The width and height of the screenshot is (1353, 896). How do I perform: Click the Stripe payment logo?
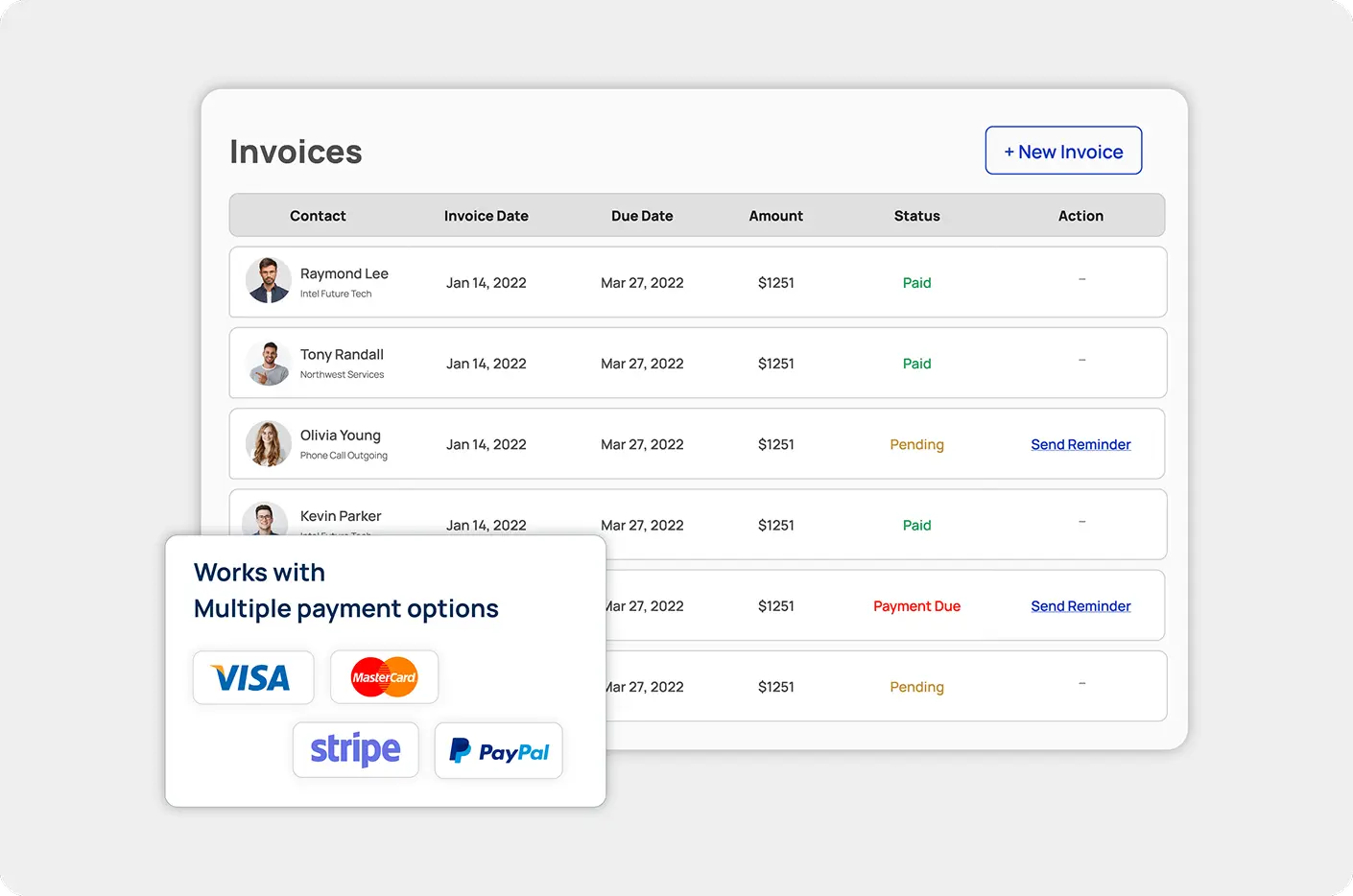[x=355, y=749]
